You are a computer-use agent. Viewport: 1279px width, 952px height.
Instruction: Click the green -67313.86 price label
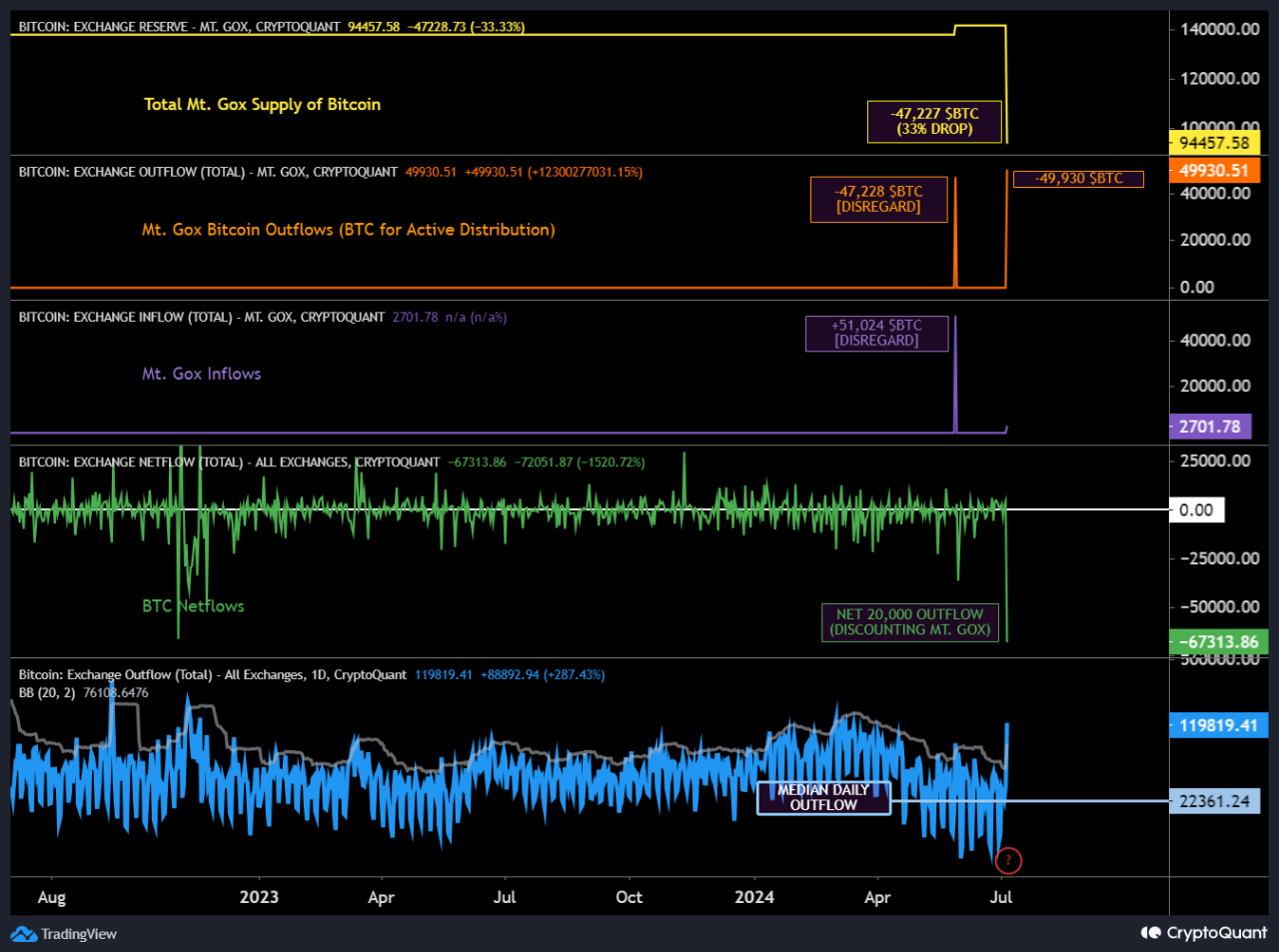(x=1219, y=641)
